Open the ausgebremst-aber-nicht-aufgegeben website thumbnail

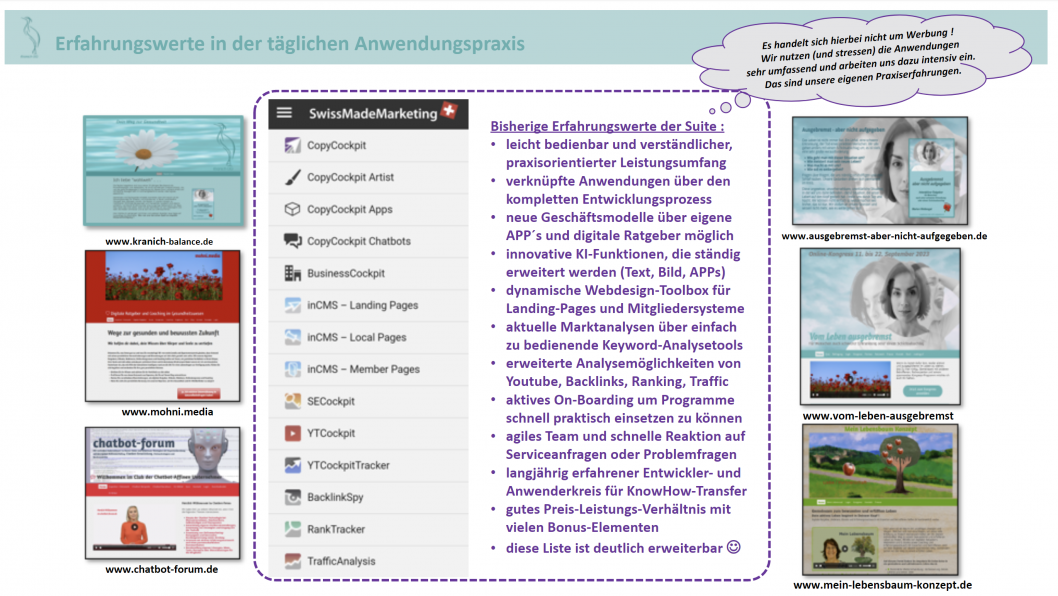[880, 171]
